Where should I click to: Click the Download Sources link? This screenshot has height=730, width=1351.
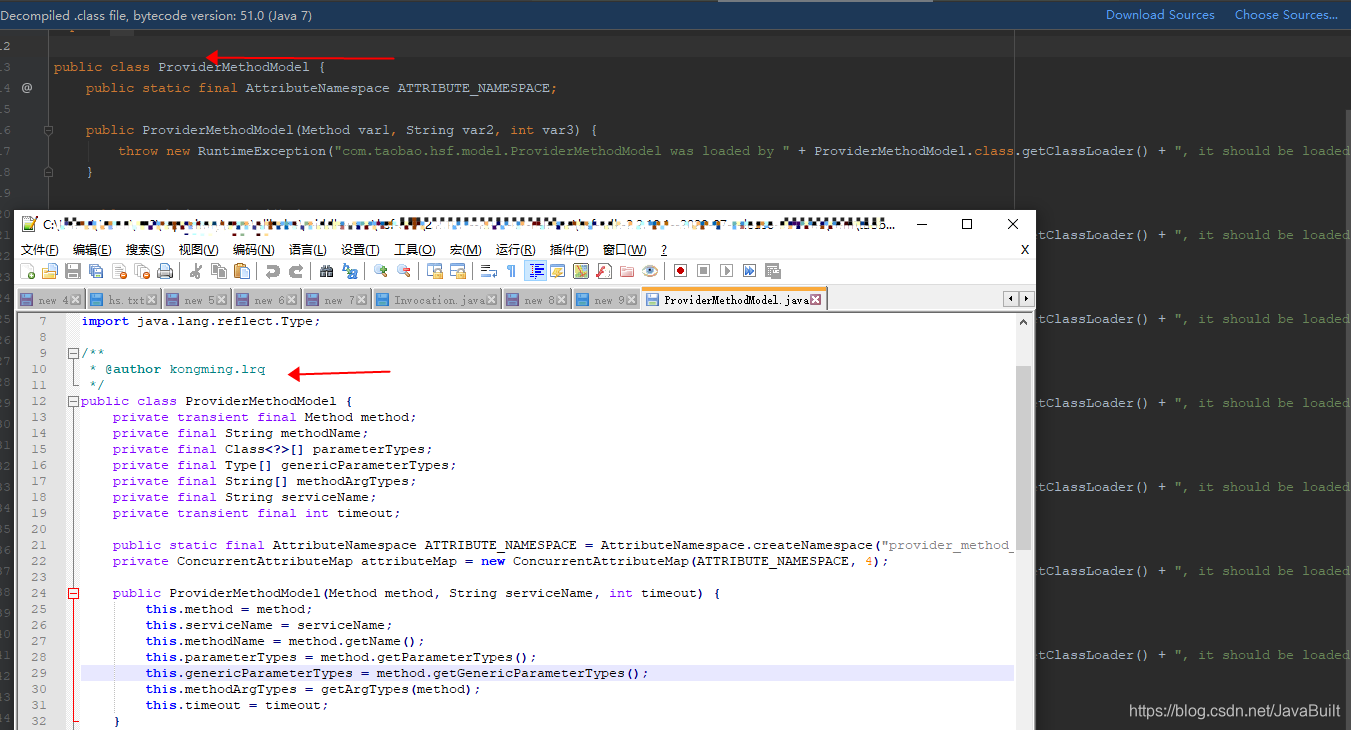[x=1160, y=15]
